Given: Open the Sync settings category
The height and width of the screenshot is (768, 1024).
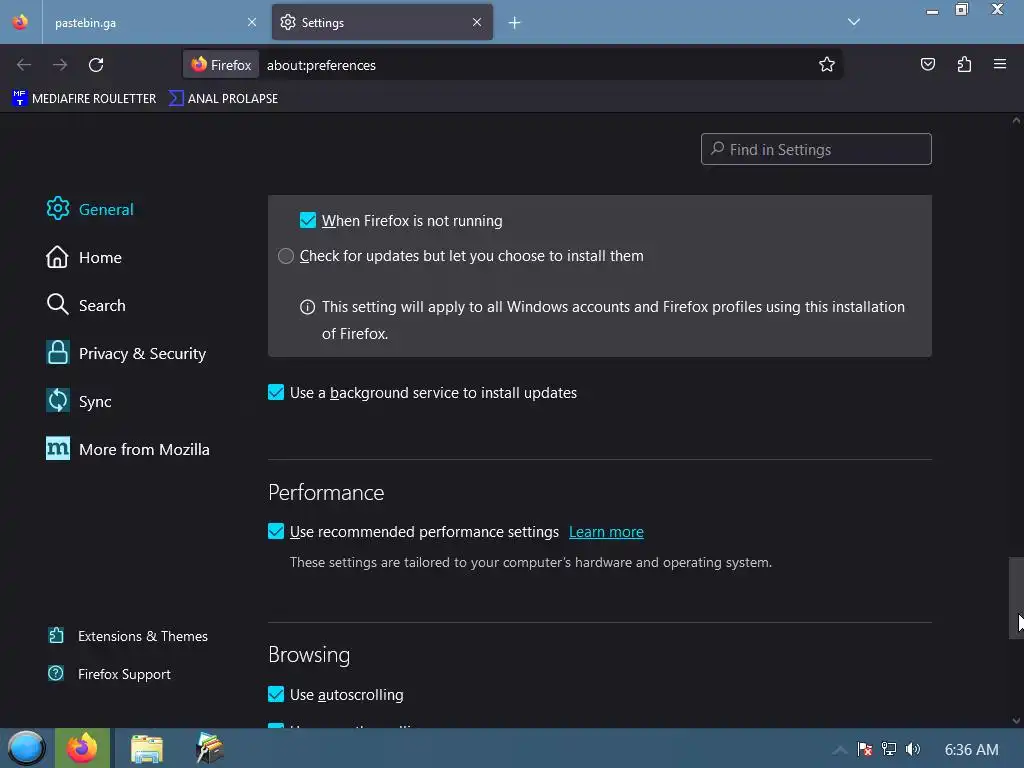Looking at the screenshot, I should pyautogui.click(x=78, y=401).
